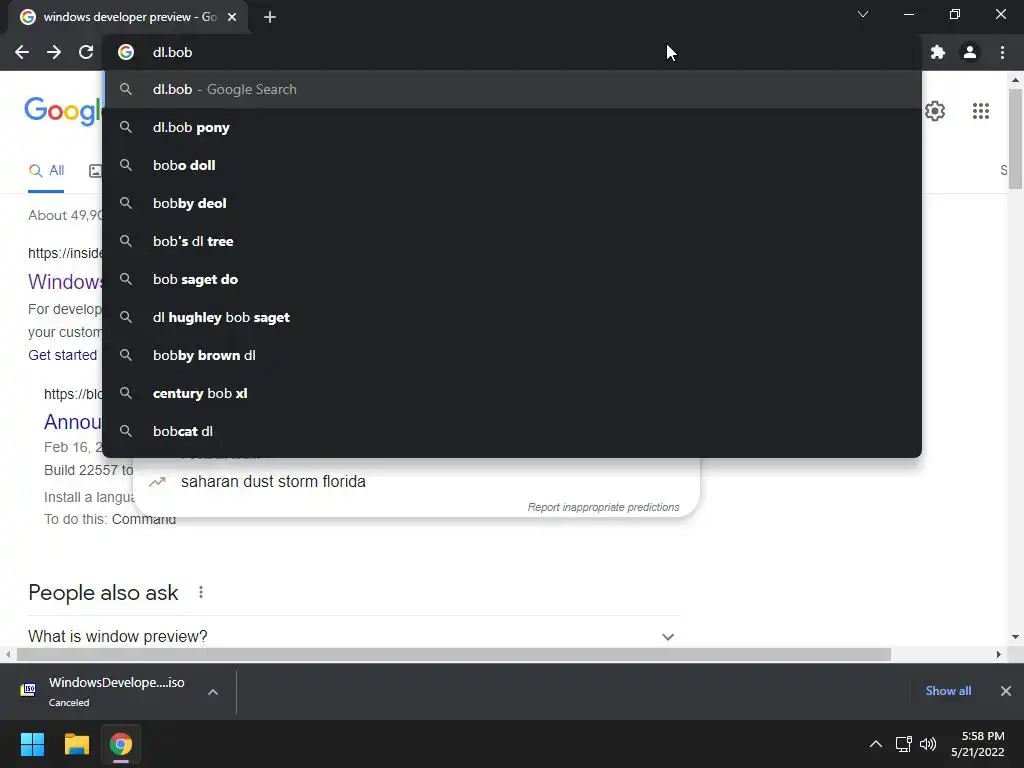Open the Chrome extensions puzzle icon

[x=938, y=52]
